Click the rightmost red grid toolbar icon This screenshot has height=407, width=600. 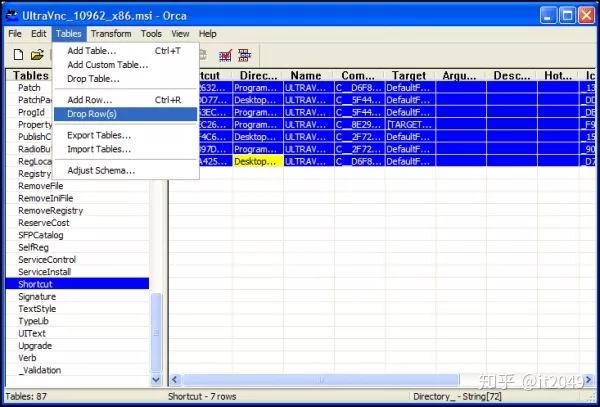(245, 54)
